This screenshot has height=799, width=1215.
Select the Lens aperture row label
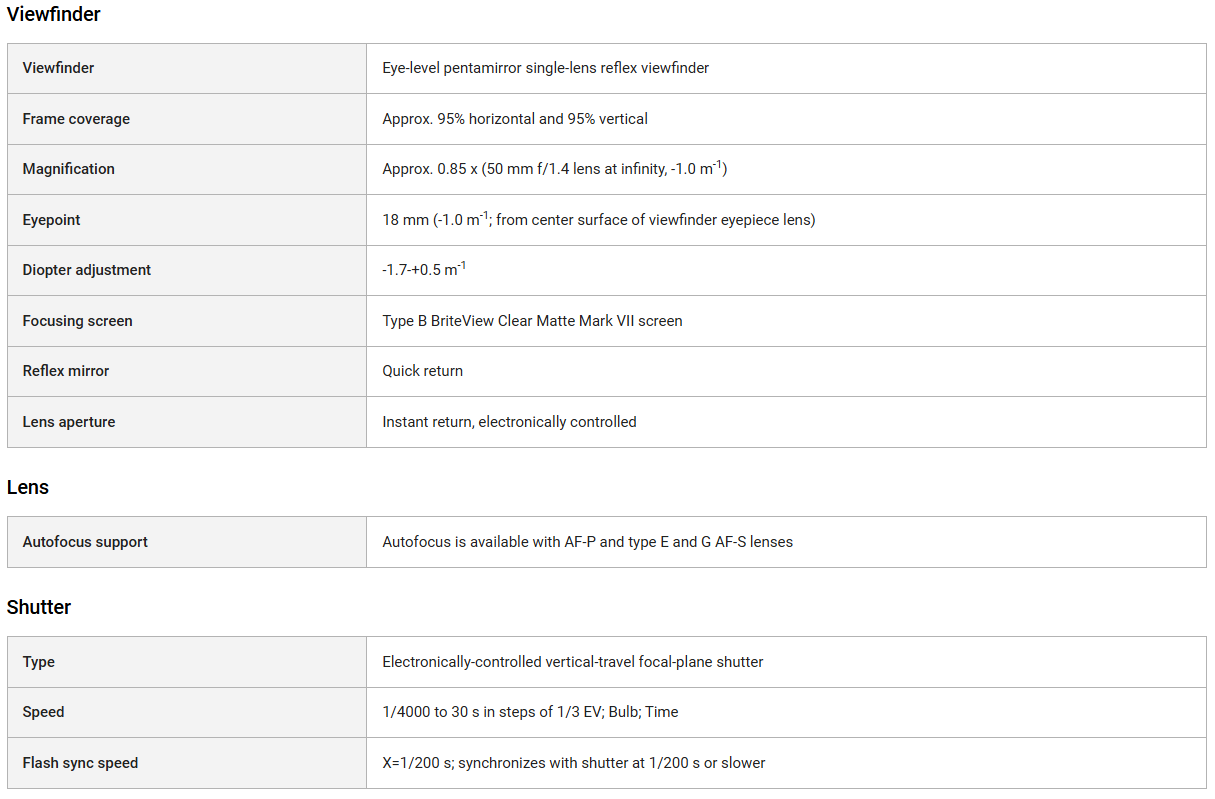pos(69,422)
